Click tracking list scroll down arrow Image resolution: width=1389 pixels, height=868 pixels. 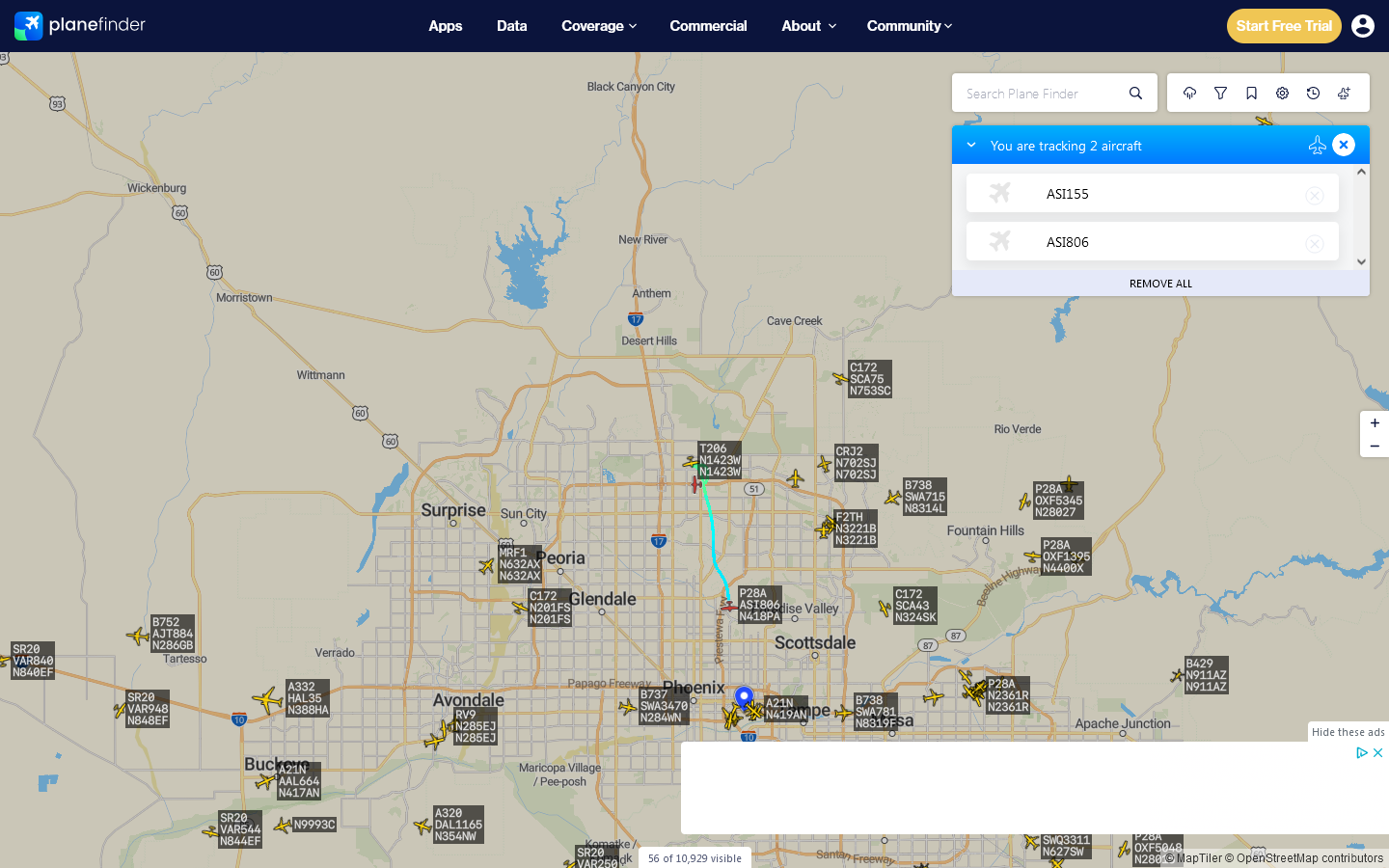1361,261
